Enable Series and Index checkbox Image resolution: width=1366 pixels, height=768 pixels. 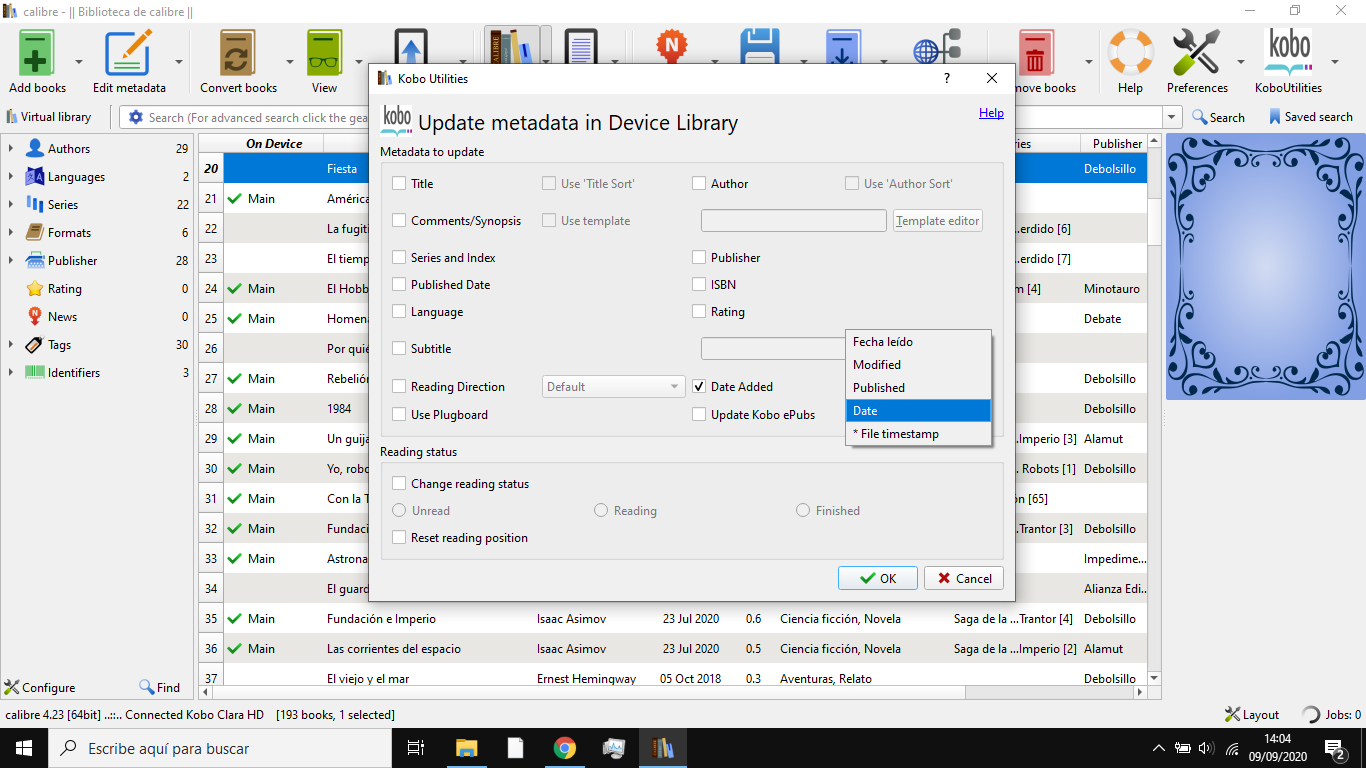tap(399, 258)
